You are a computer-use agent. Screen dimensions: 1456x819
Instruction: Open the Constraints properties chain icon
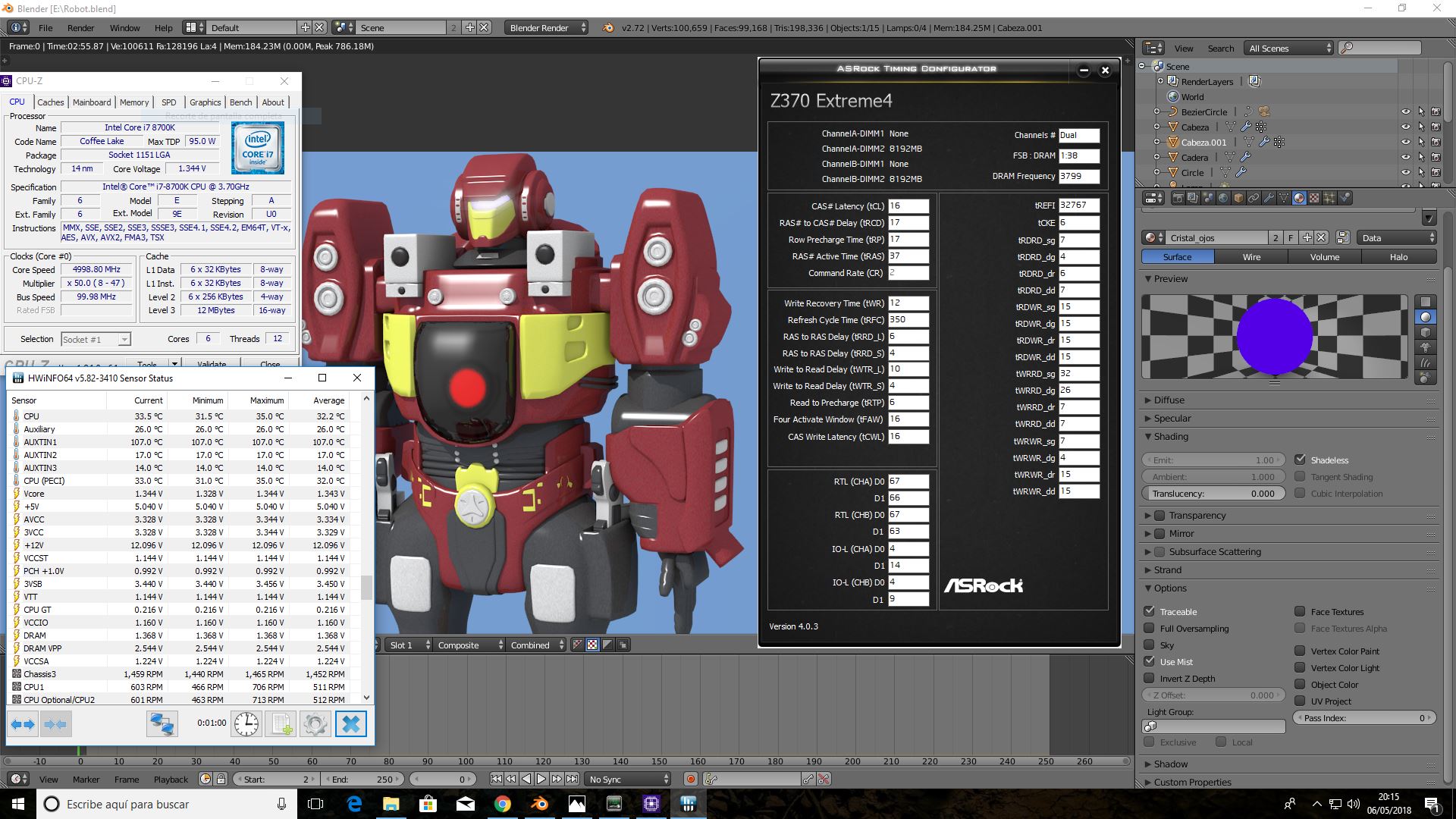(x=1254, y=199)
